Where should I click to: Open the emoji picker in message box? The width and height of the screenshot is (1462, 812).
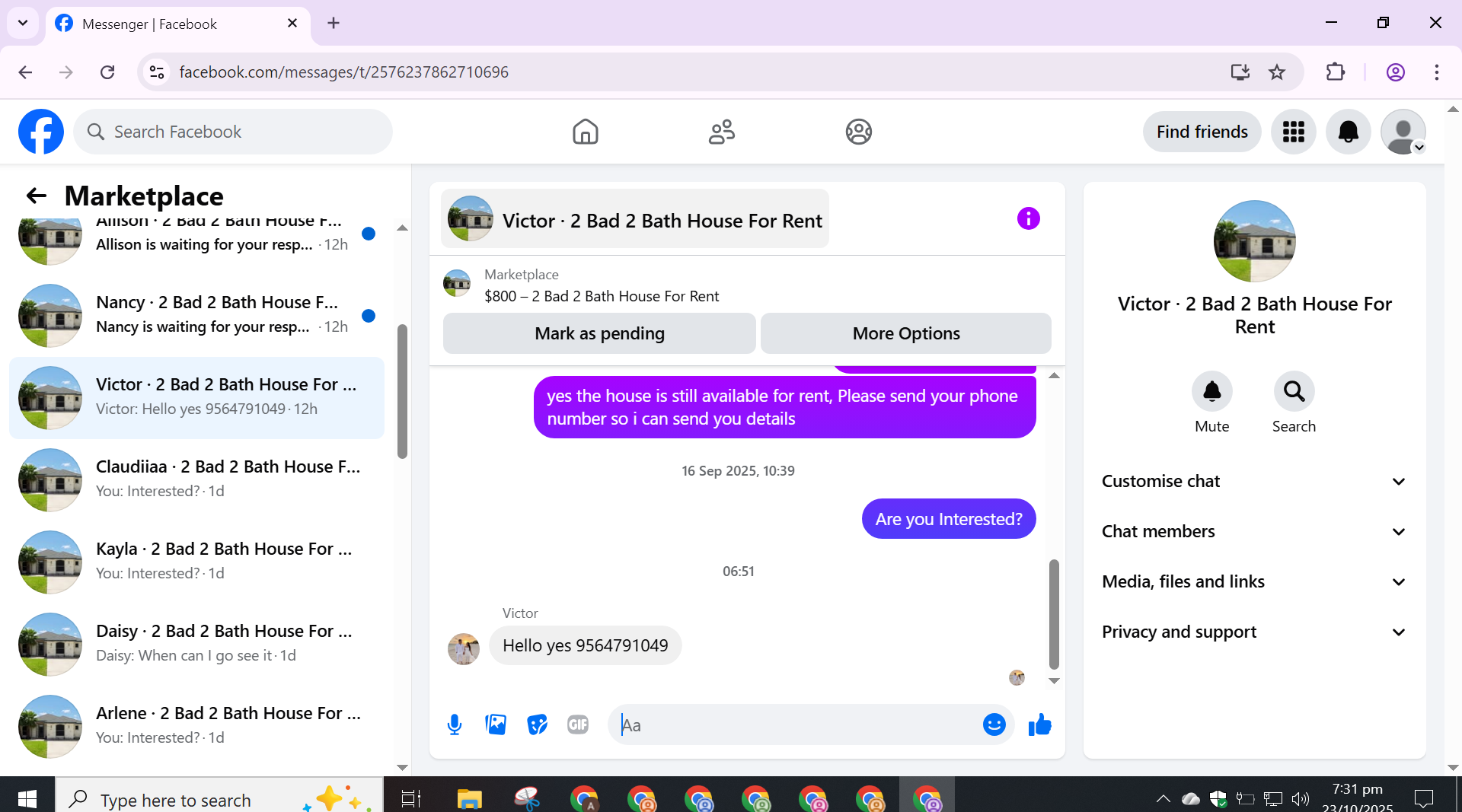(x=994, y=724)
